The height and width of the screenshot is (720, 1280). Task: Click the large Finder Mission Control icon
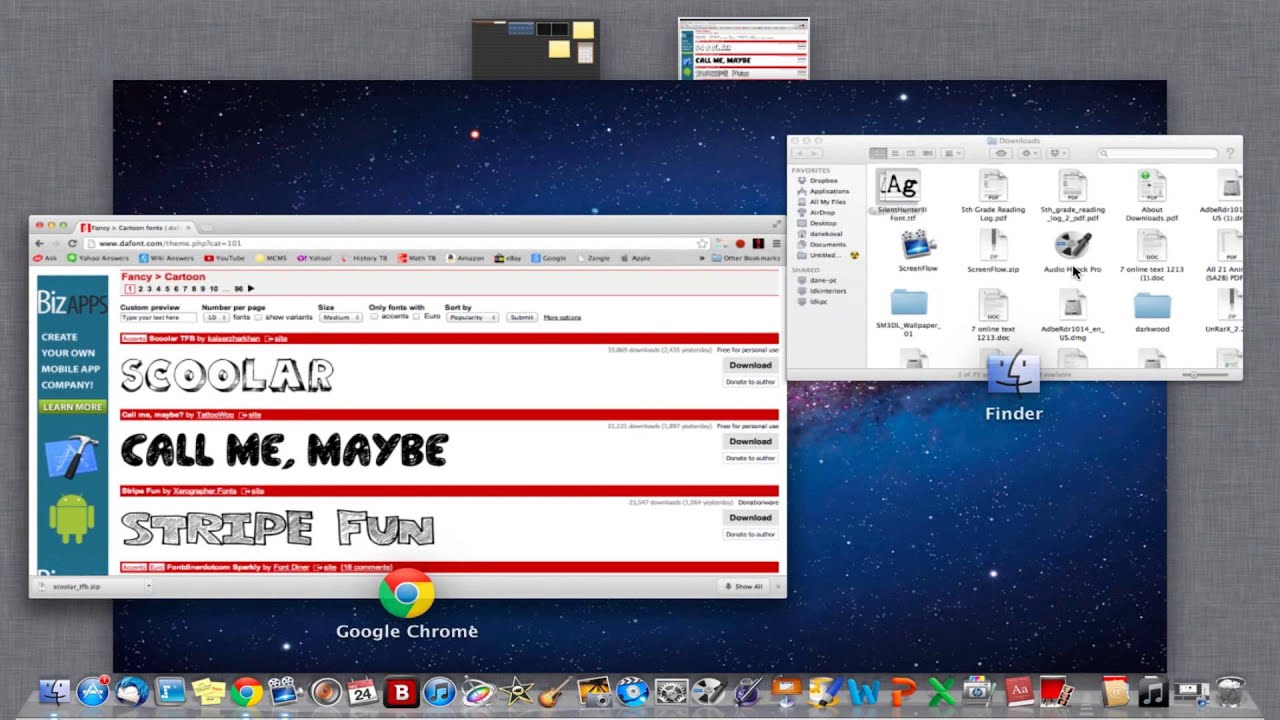point(1014,374)
